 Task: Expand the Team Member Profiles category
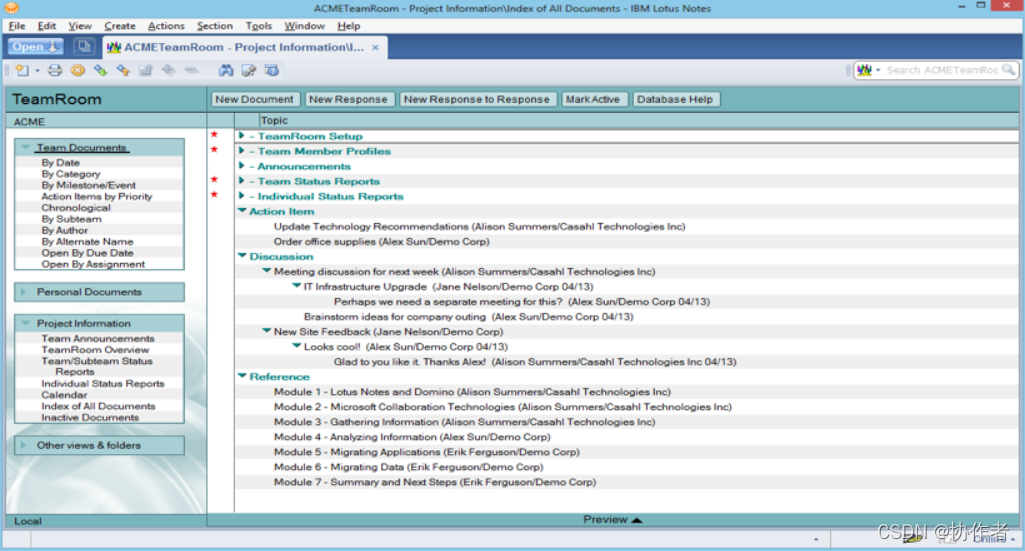click(242, 150)
